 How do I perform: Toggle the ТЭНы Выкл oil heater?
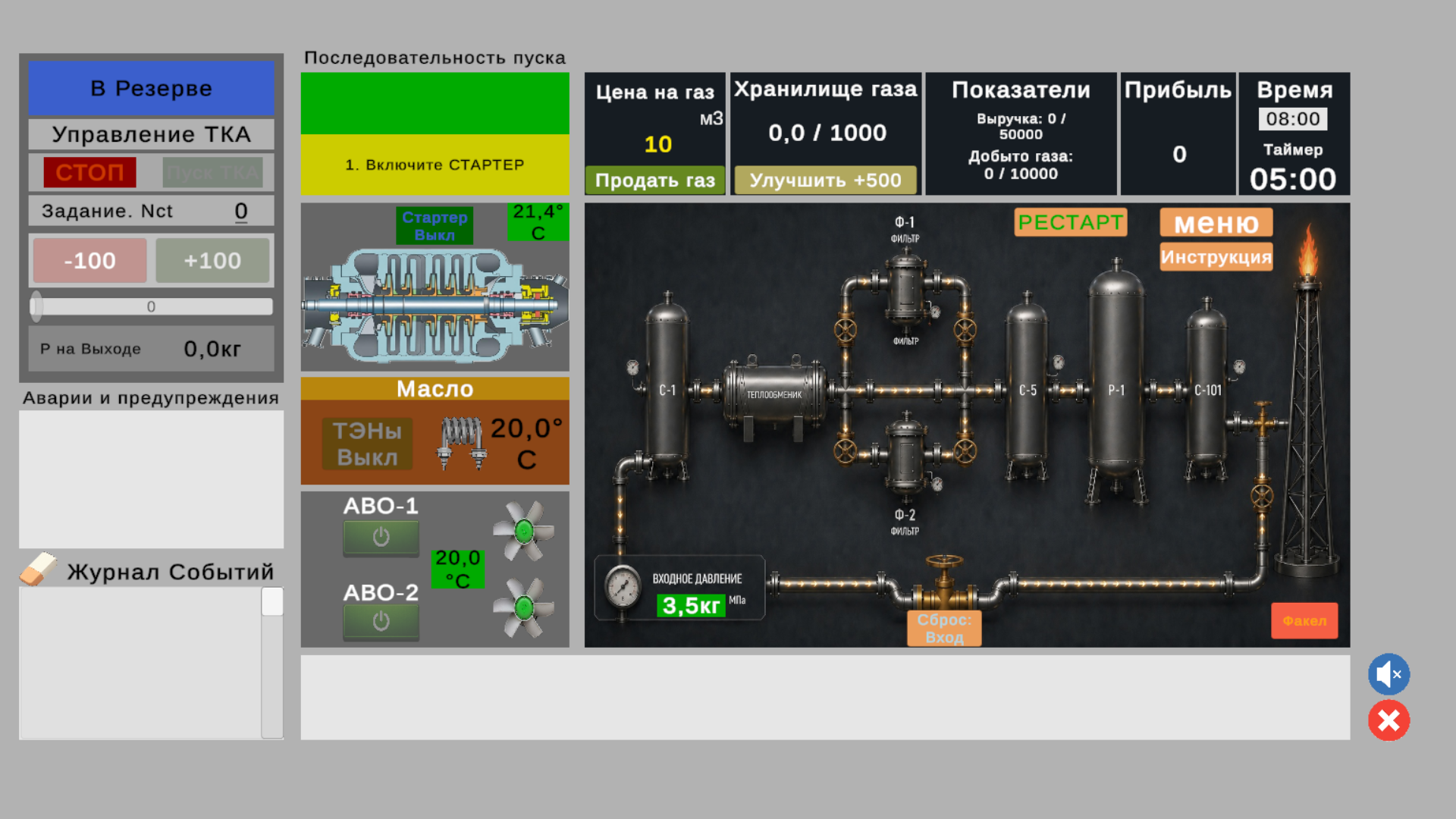(x=367, y=444)
